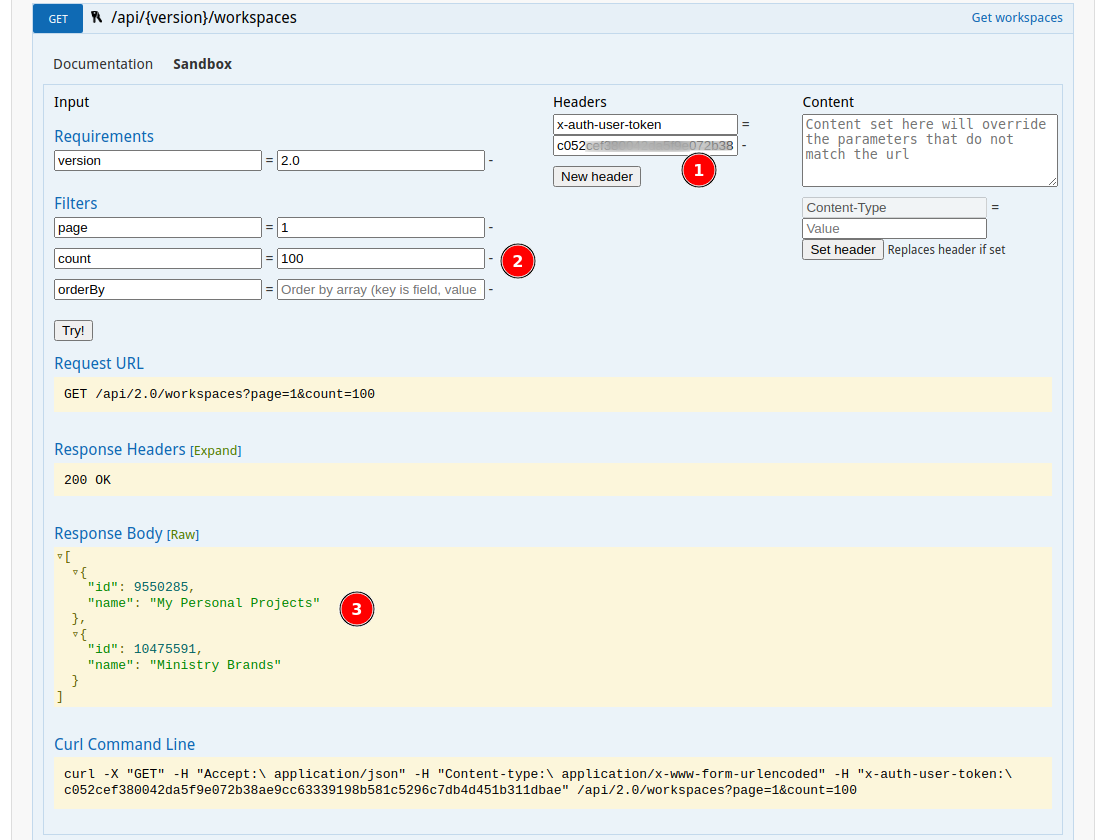Image resolution: width=1104 pixels, height=840 pixels.
Task: Click the 200 OK status text
Action: 87,480
